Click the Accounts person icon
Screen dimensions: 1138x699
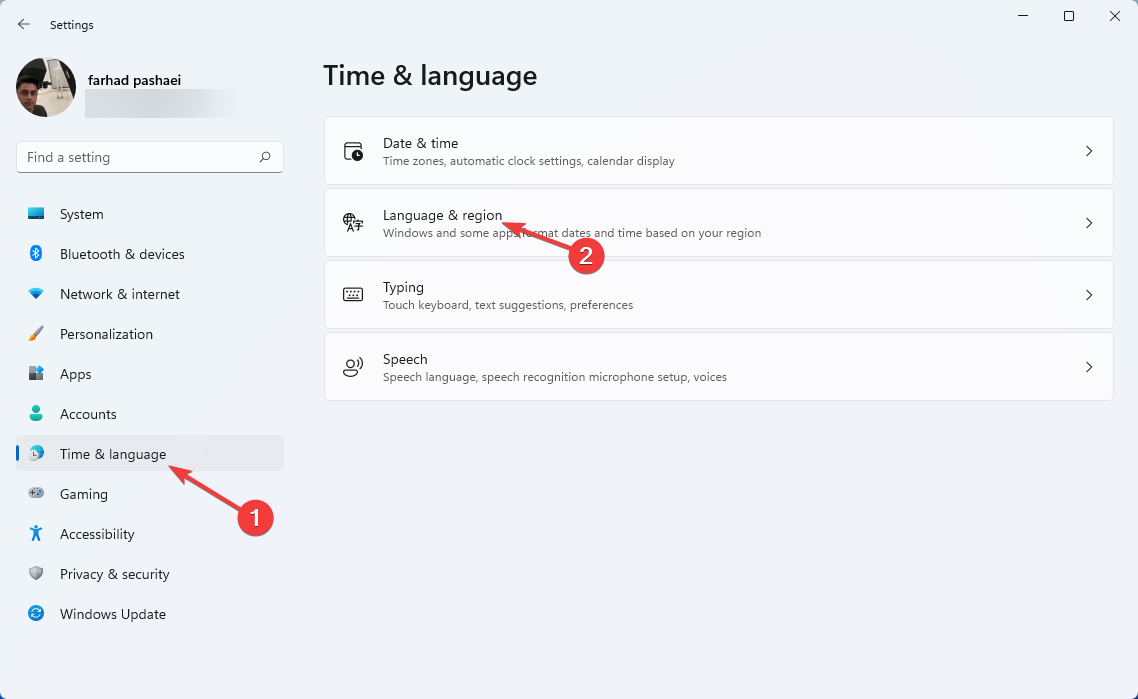click(x=36, y=413)
